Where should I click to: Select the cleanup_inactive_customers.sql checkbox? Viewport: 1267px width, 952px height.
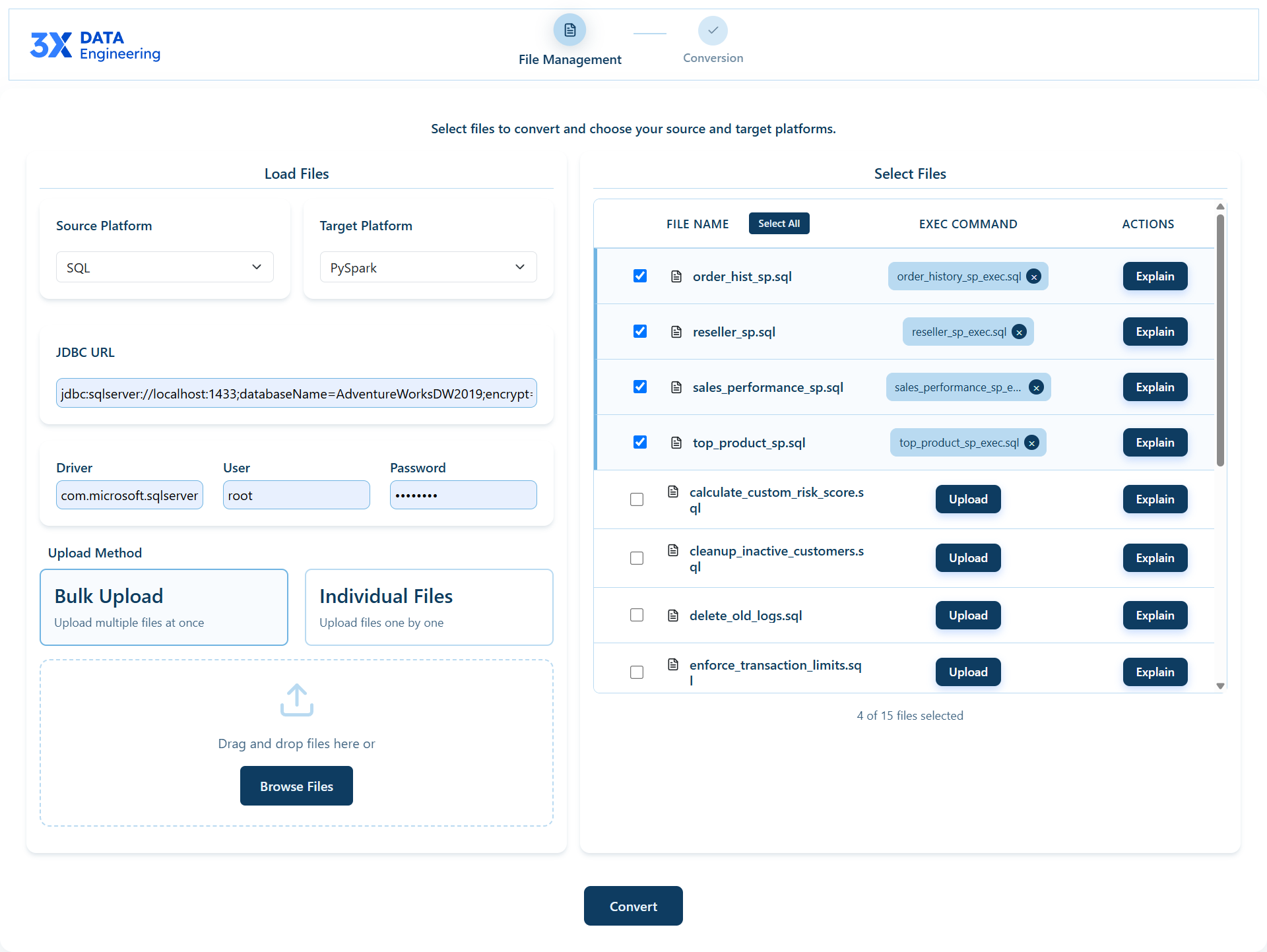tap(637, 558)
